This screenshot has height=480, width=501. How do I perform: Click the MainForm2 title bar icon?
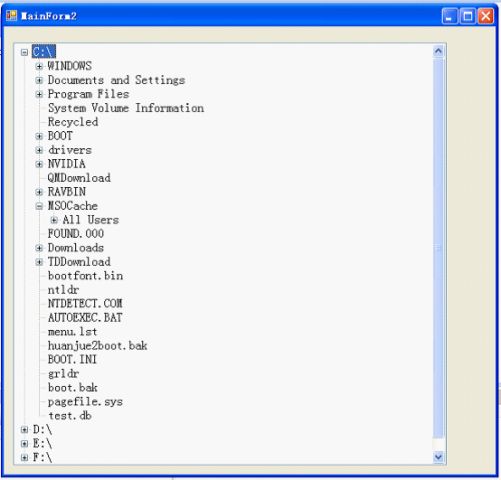point(11,16)
